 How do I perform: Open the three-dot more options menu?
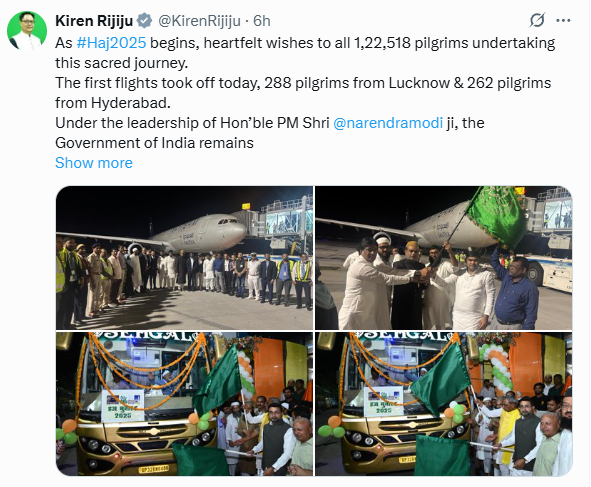pyautogui.click(x=563, y=20)
